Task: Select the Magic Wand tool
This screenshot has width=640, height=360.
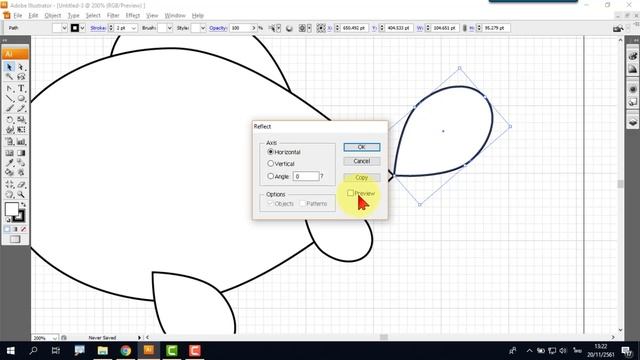Action: click(x=9, y=77)
